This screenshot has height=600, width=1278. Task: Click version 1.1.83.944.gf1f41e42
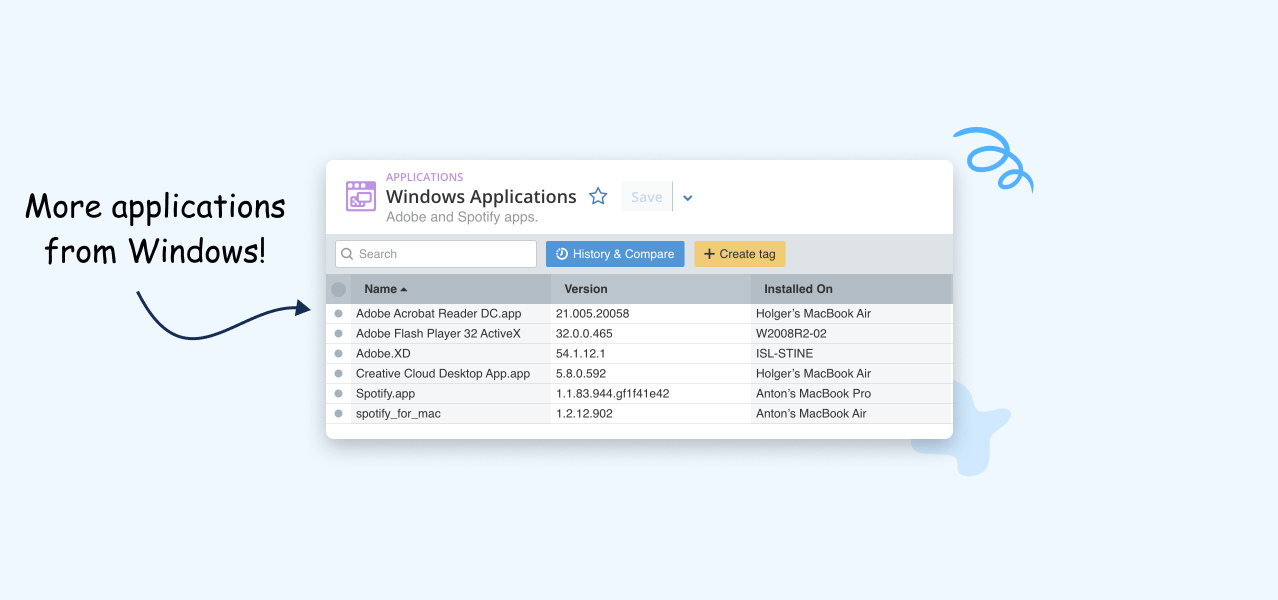(x=613, y=393)
